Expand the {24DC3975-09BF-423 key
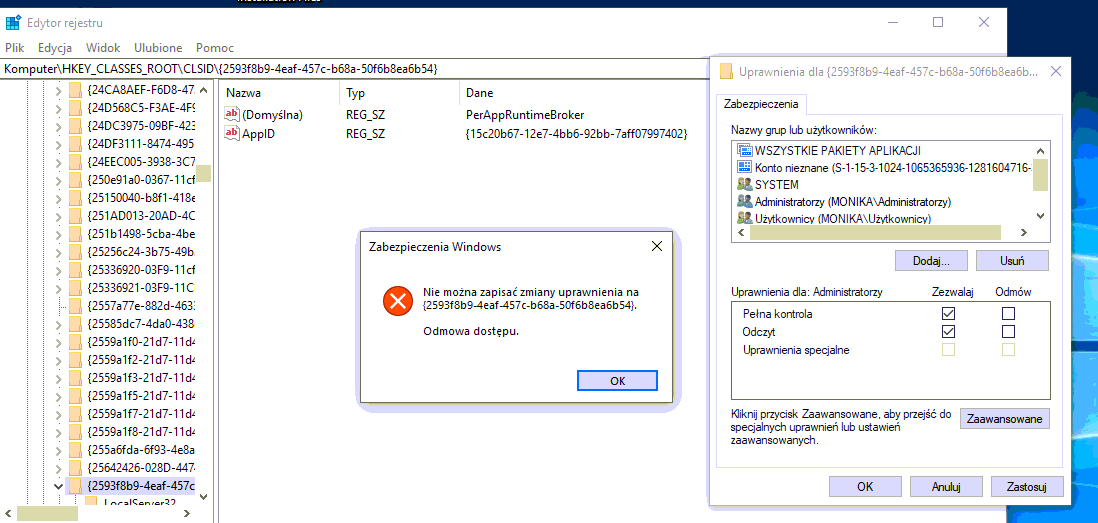Viewport: 1098px width, 523px height. (58, 126)
